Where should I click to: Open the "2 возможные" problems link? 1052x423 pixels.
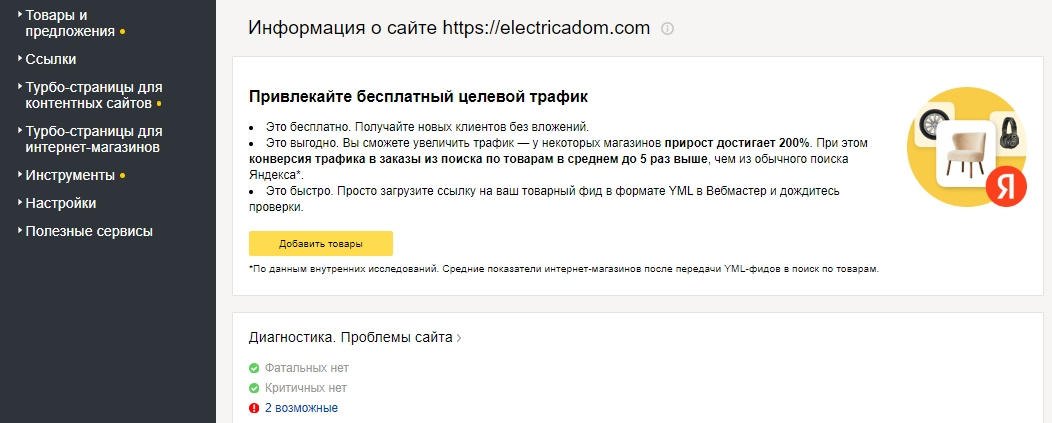(x=301, y=408)
